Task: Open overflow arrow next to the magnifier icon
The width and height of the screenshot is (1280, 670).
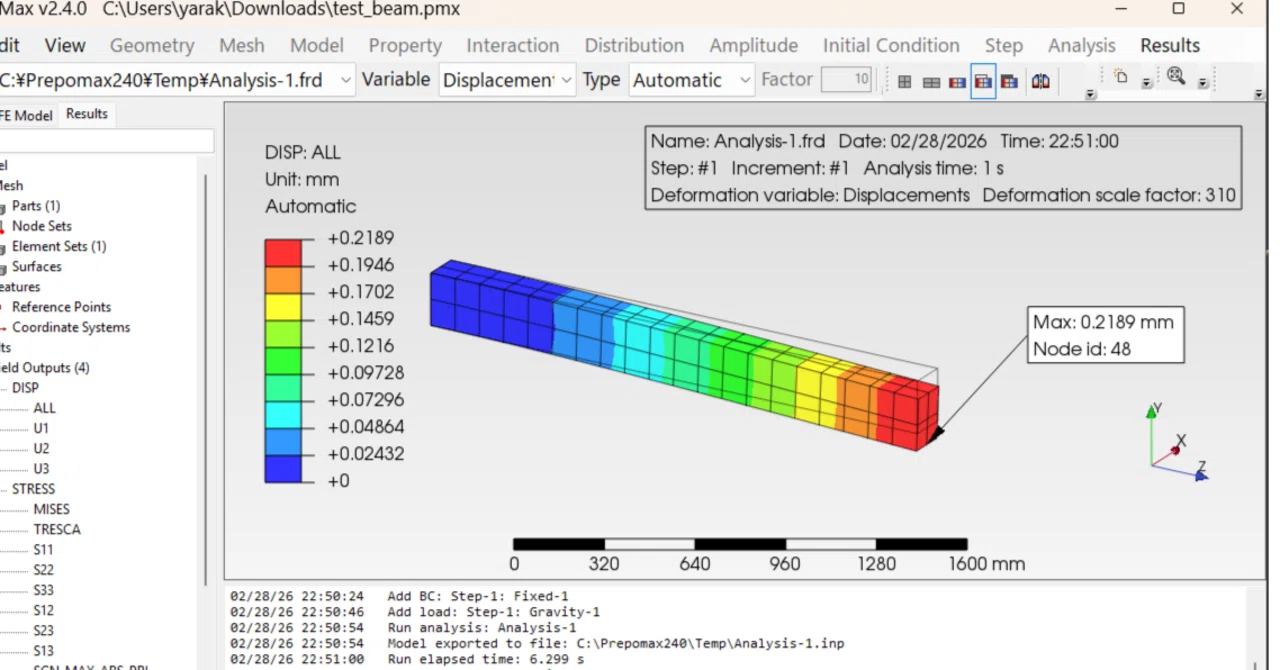Action: coord(1203,83)
